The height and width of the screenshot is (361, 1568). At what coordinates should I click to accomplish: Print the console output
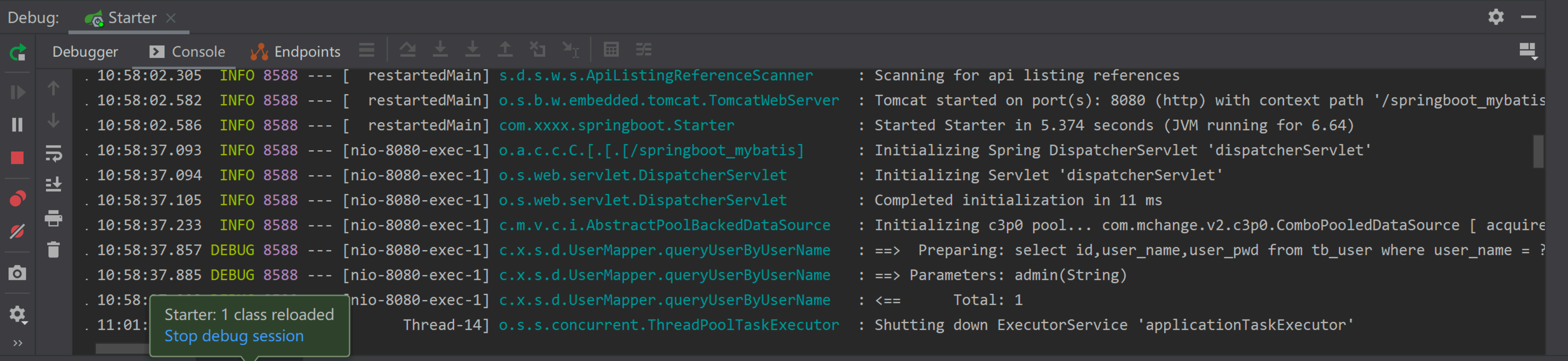pos(53,218)
